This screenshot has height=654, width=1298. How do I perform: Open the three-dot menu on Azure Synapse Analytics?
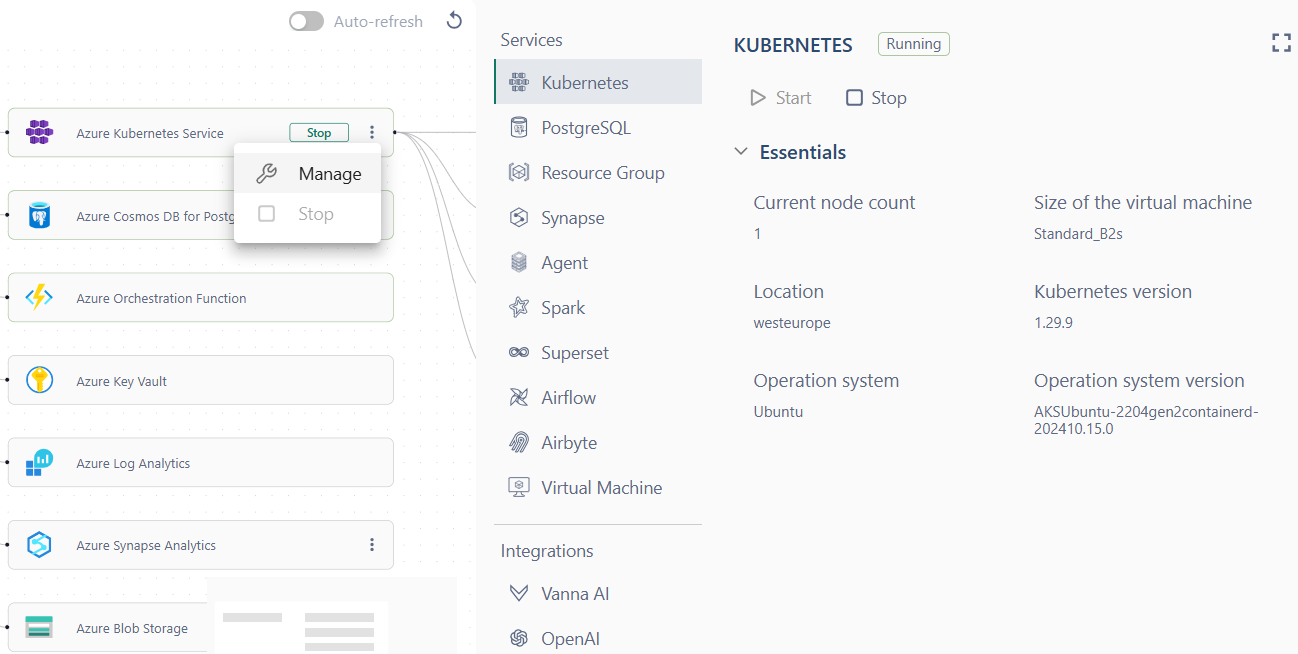pyautogui.click(x=372, y=545)
